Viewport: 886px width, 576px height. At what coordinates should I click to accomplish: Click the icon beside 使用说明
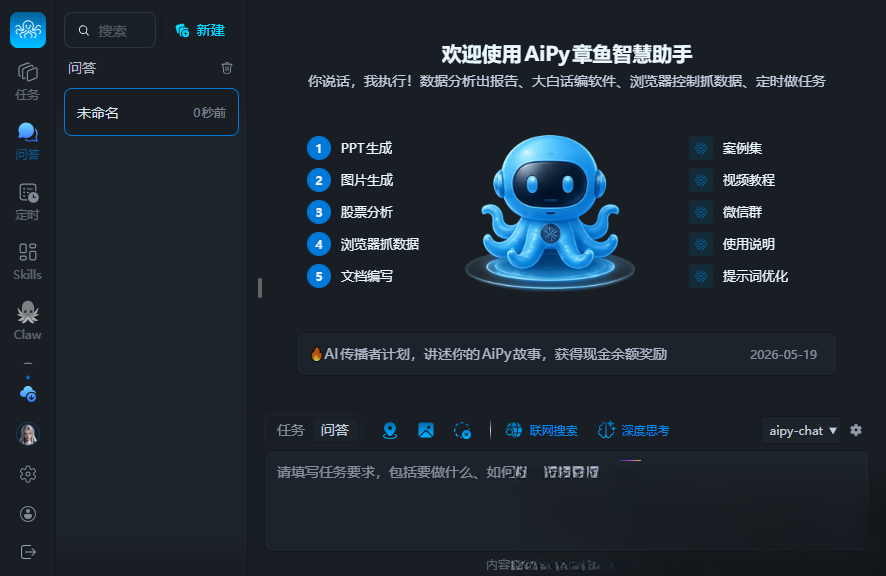point(701,244)
